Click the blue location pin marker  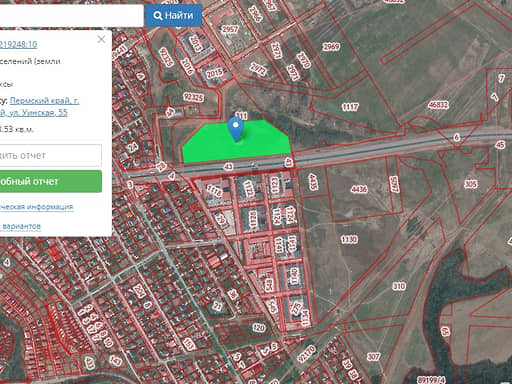tap(236, 129)
